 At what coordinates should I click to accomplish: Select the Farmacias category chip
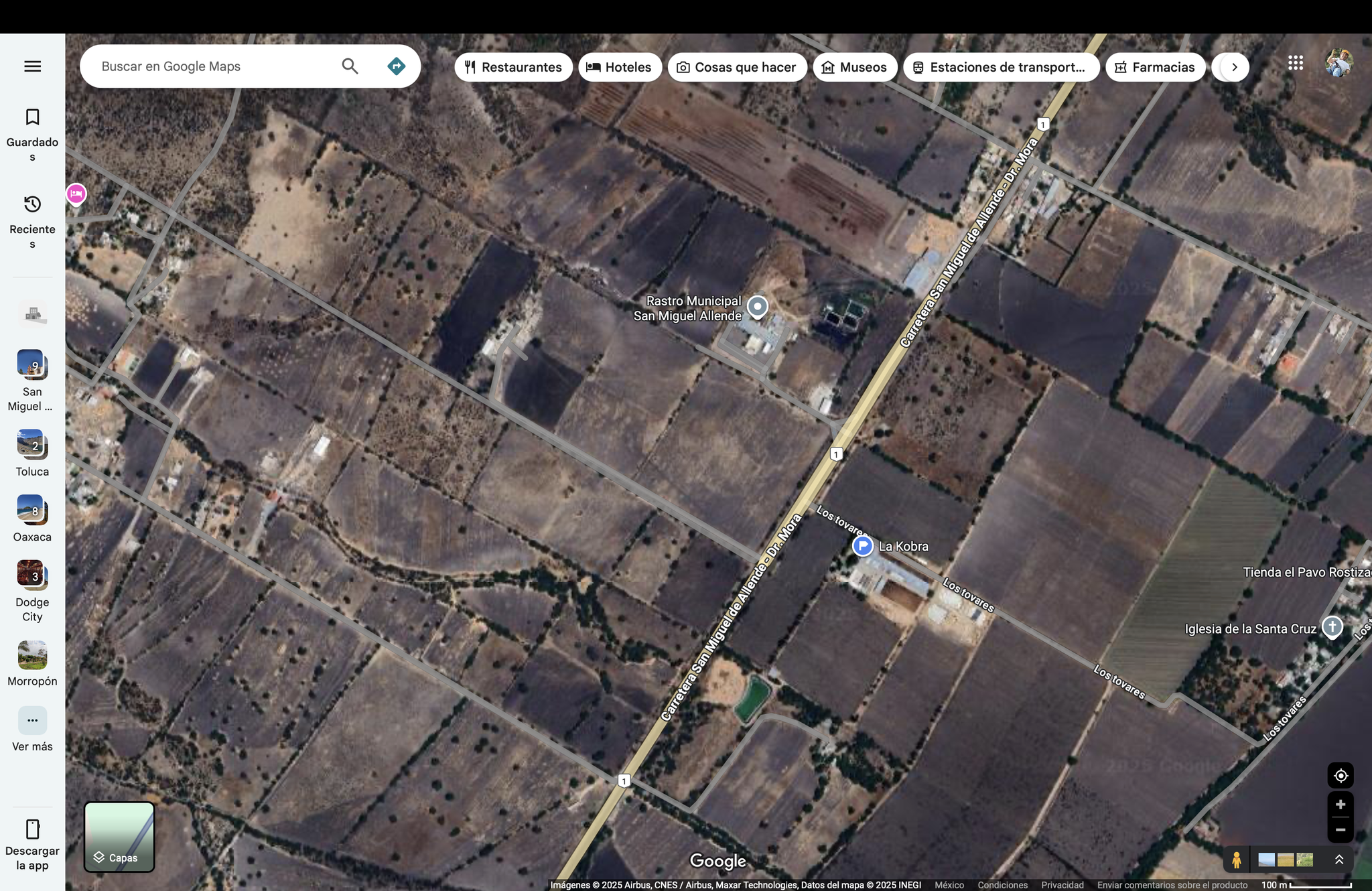(1155, 67)
